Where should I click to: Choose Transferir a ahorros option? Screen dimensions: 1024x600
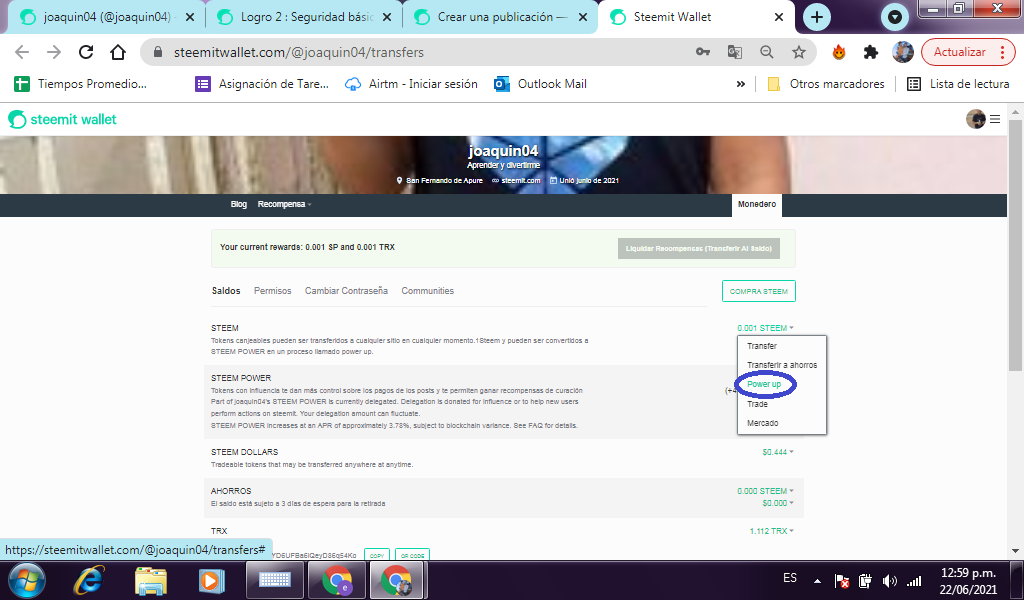point(782,365)
